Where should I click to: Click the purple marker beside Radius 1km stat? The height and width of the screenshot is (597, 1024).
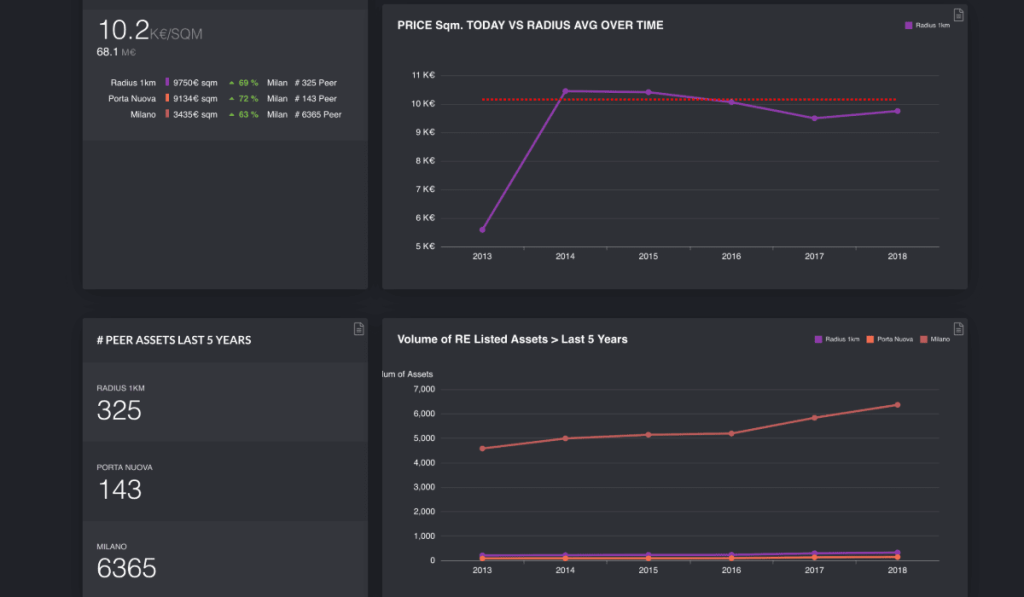tap(167, 82)
